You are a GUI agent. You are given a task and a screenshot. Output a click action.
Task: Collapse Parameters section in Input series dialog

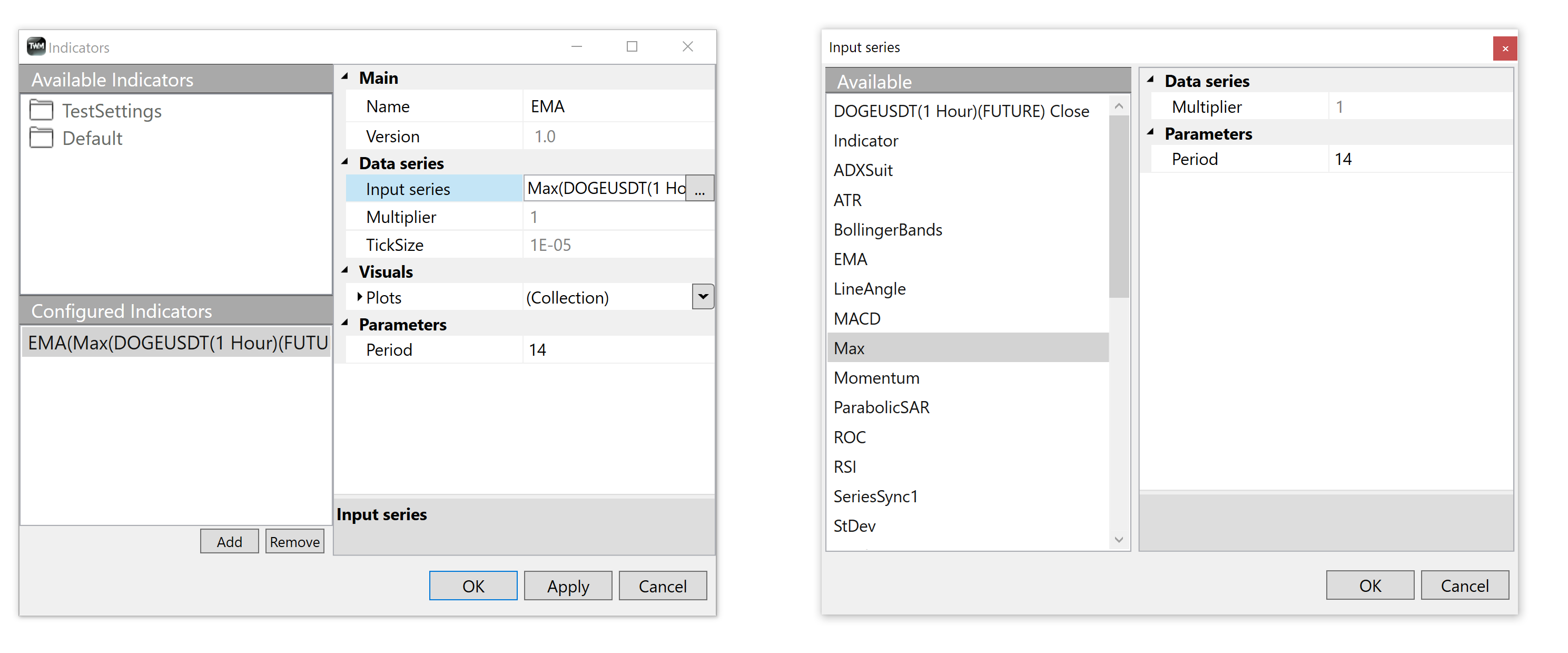pos(1150,133)
